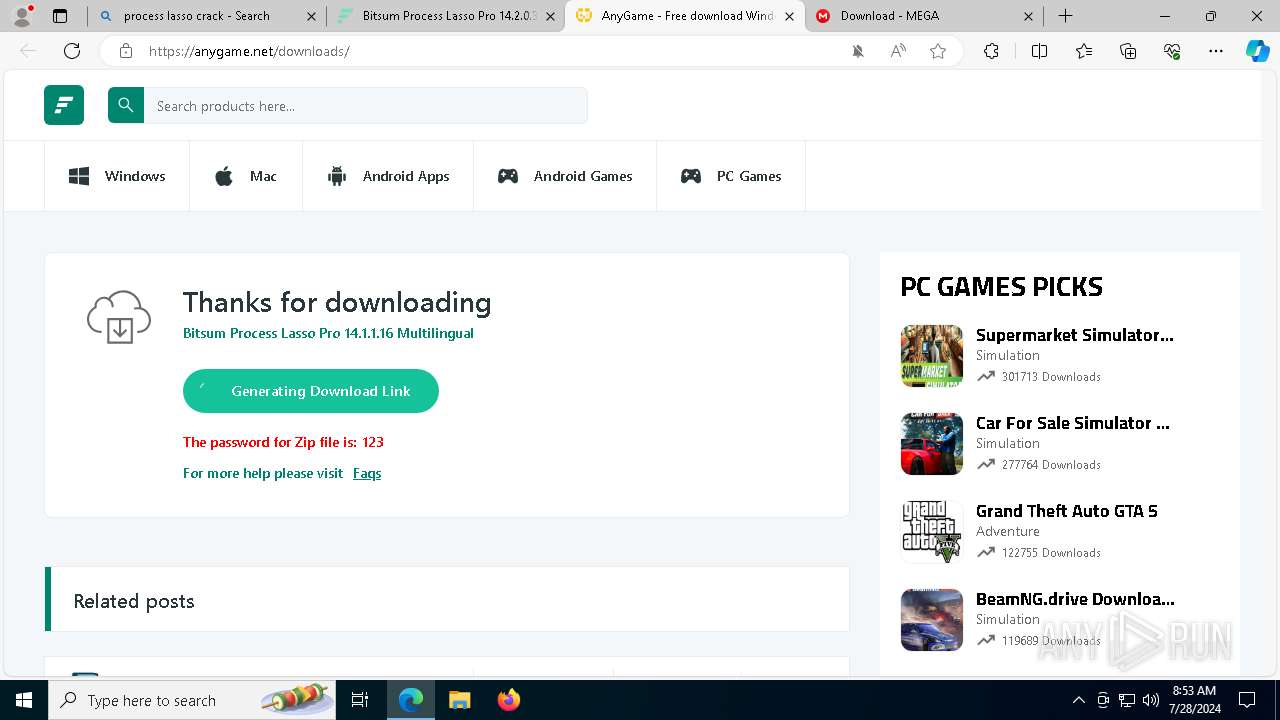Screen dimensions: 1280x720
Task: Open File Explorer from the taskbar
Action: (460, 700)
